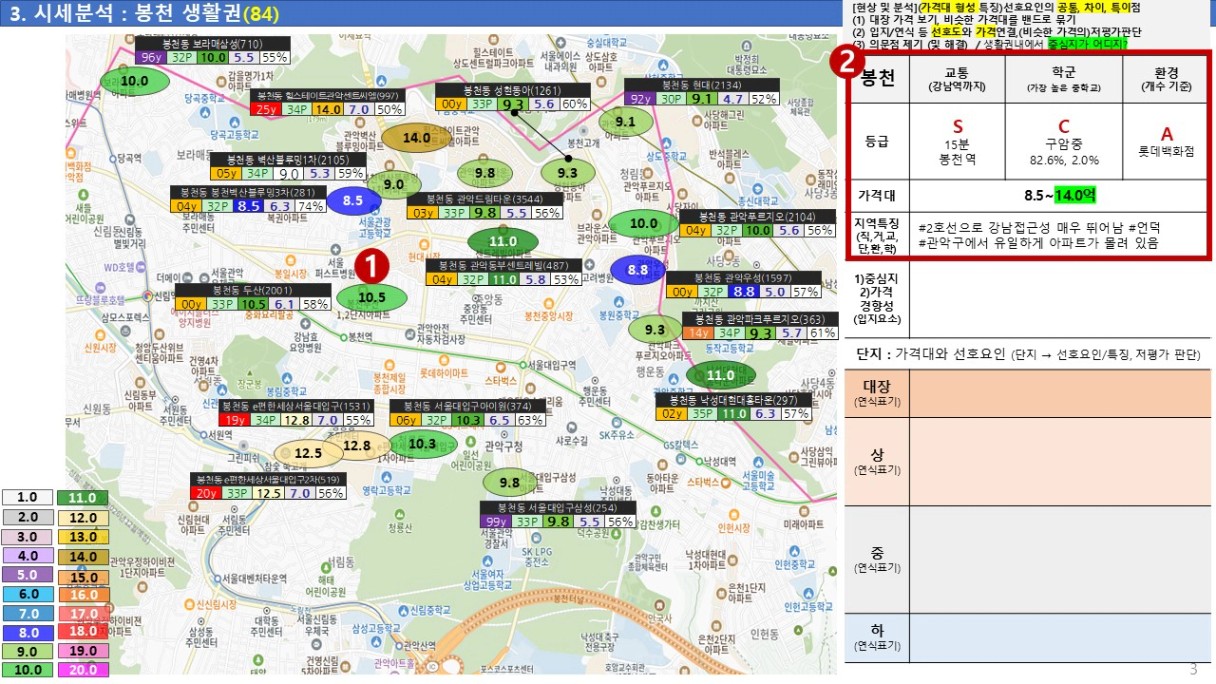Pick the 8.0 blue legend swatch
Viewport: 1216px width, 684px height.
pyautogui.click(x=27, y=633)
